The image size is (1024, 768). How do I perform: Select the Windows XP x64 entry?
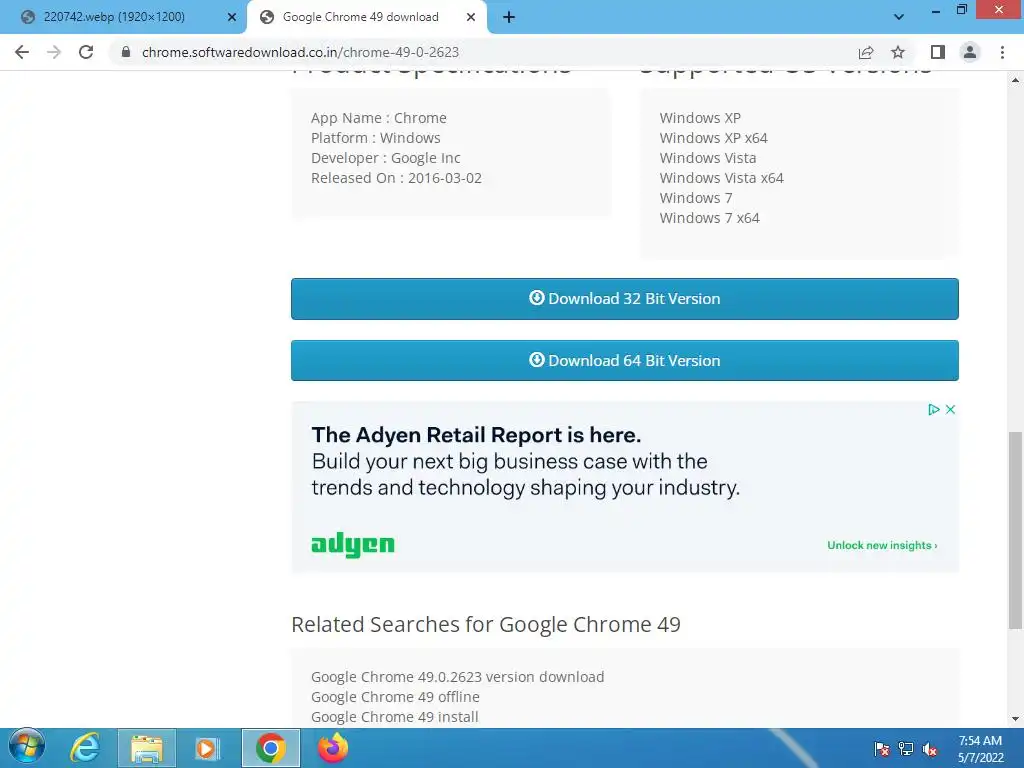click(x=713, y=138)
